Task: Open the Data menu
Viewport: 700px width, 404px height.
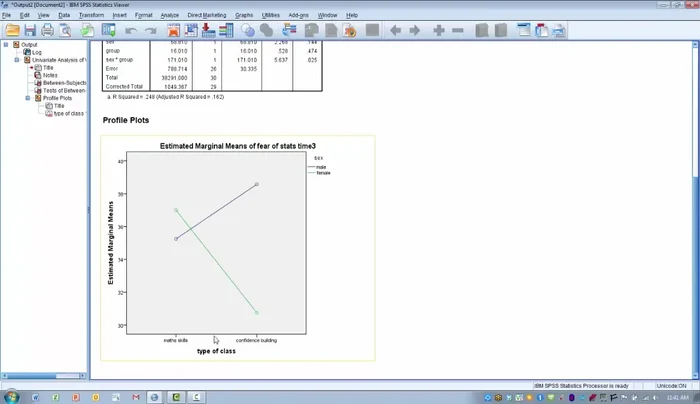Action: (x=64, y=15)
